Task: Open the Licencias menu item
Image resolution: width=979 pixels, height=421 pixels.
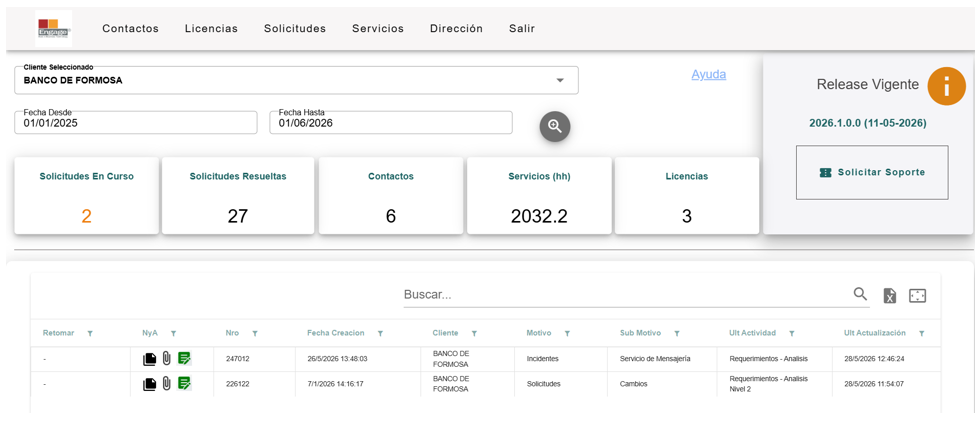Action: (211, 29)
